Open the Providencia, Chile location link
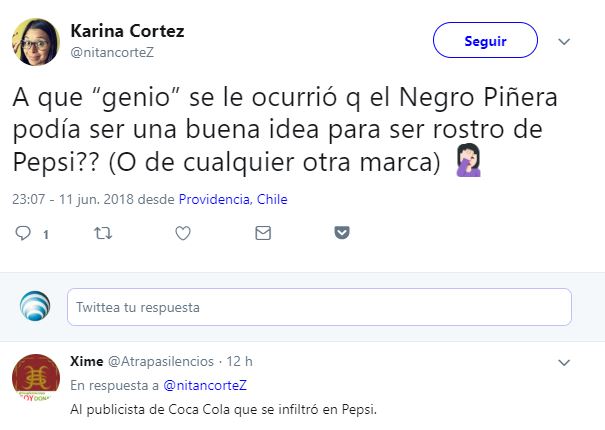Screen dimensions: 605x430 [x=233, y=199]
